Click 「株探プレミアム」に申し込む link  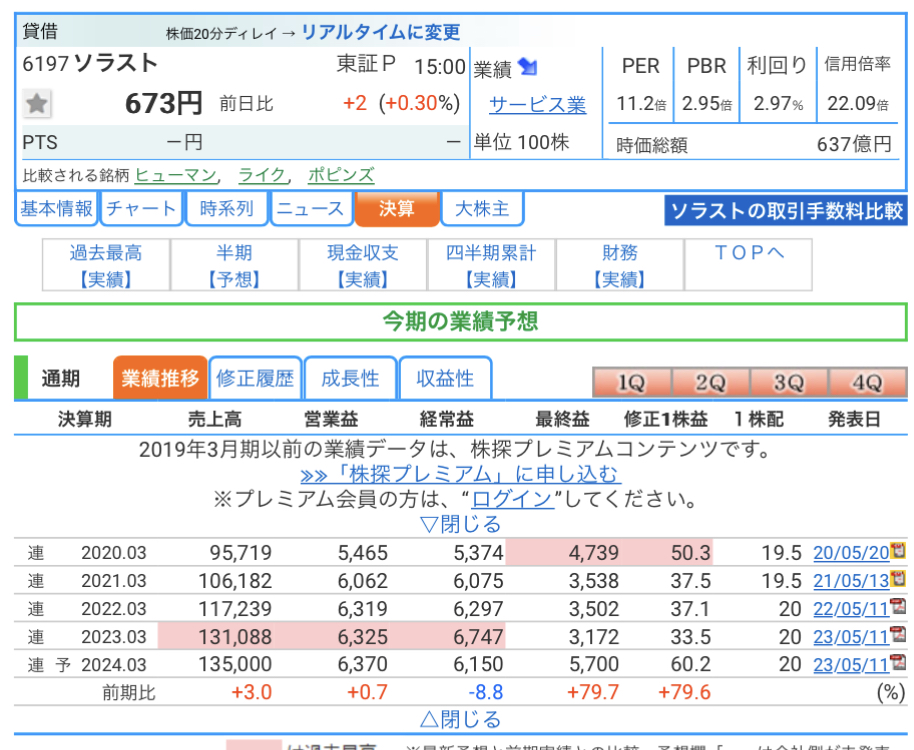460,474
